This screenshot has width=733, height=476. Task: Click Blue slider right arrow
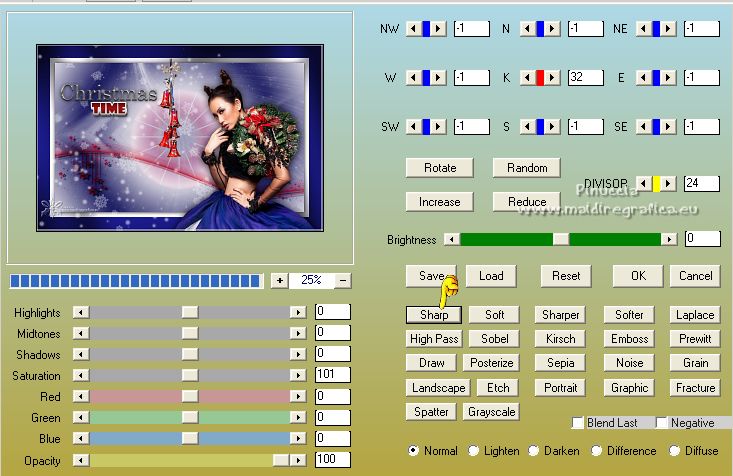[298, 439]
